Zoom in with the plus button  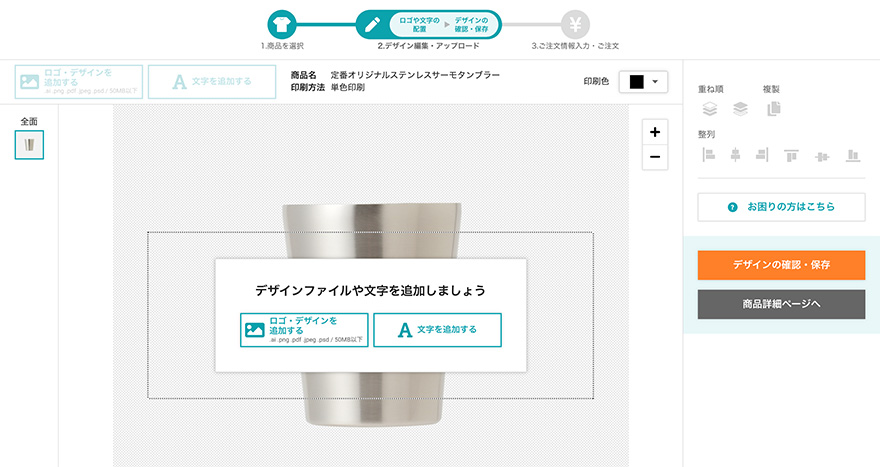point(655,132)
